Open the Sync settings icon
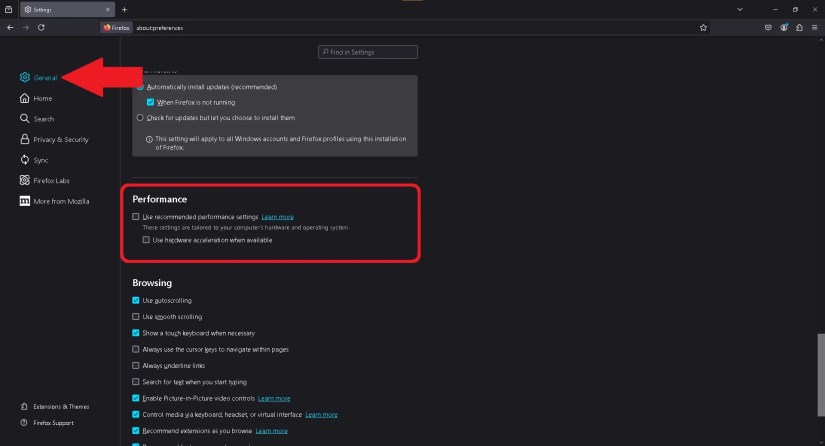Viewport: 825px width, 446px height. pos(25,159)
